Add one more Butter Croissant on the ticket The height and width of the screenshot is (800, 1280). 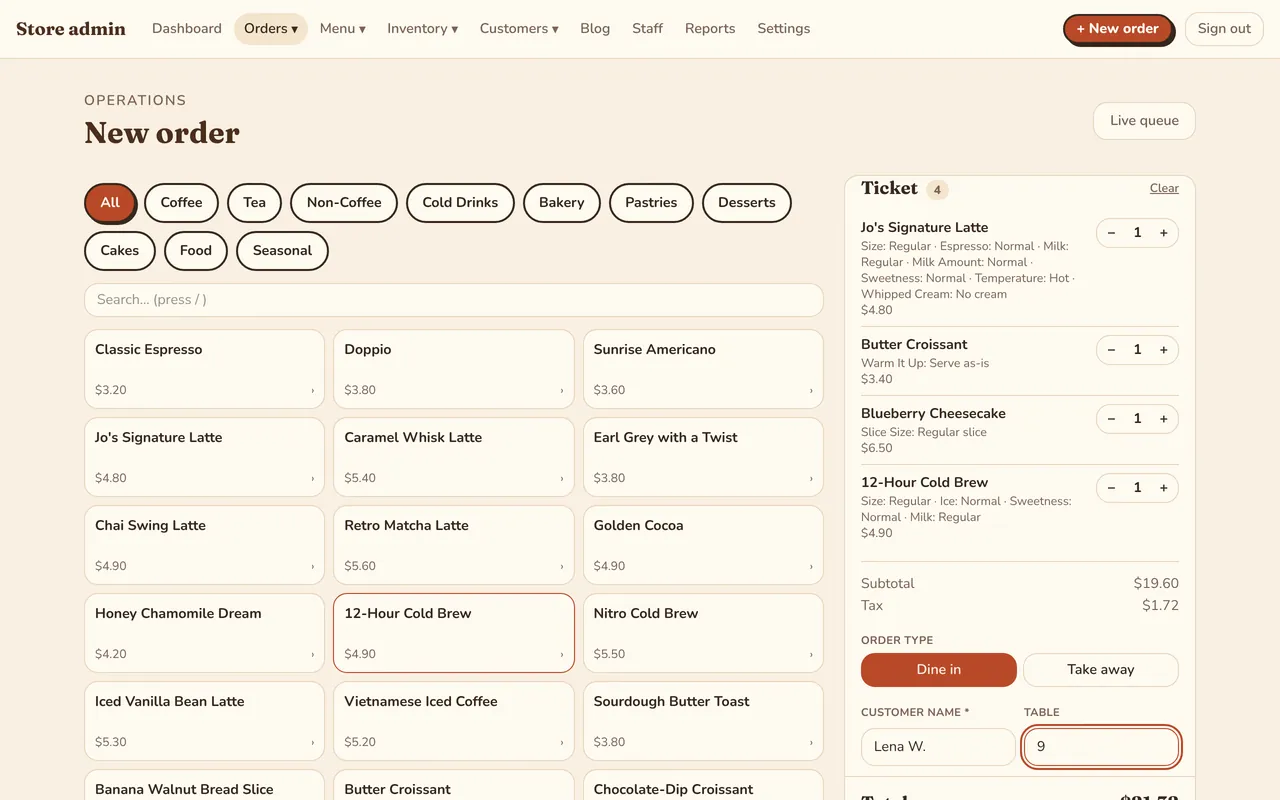1164,350
